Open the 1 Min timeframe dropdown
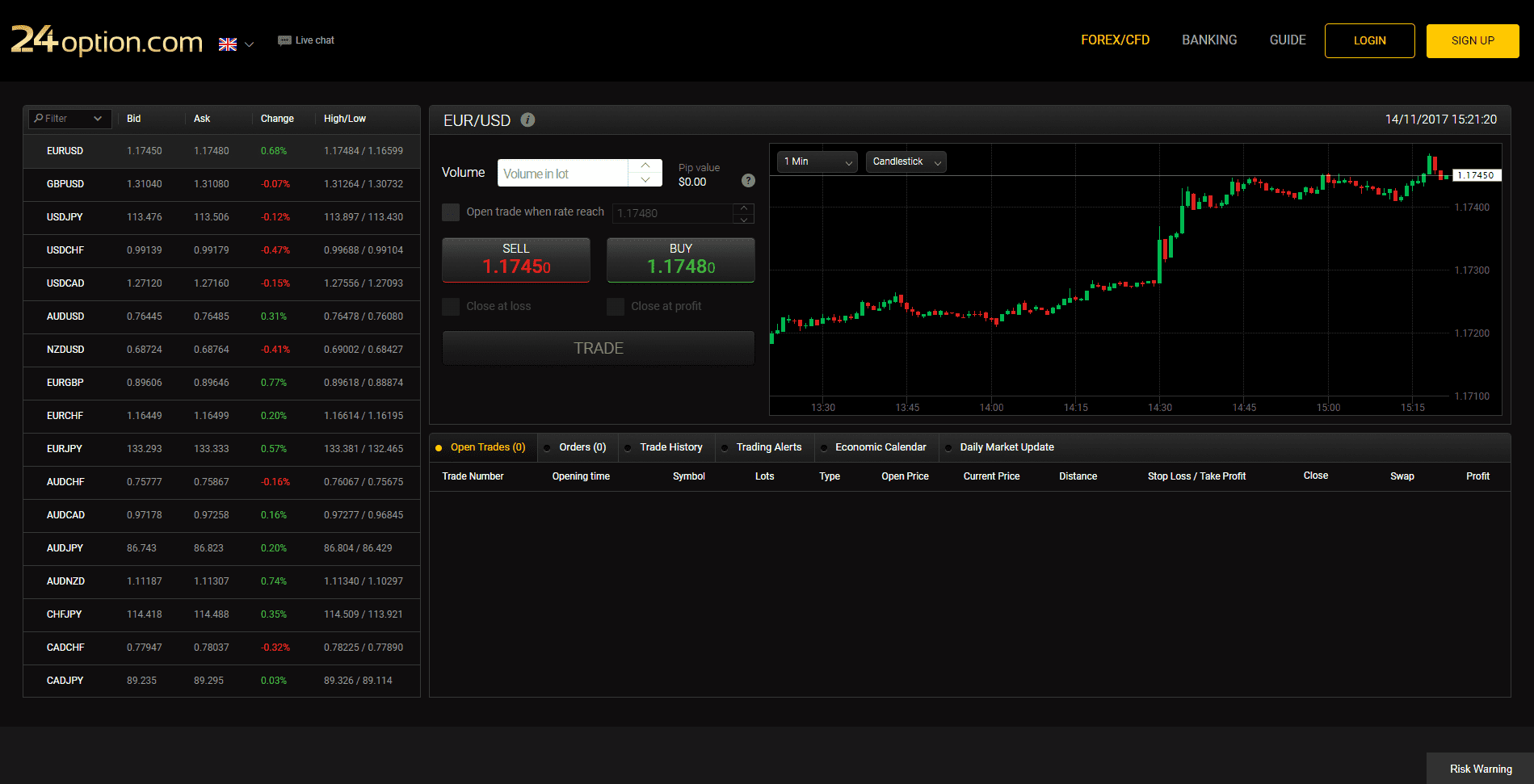This screenshot has height=784, width=1534. [816, 161]
